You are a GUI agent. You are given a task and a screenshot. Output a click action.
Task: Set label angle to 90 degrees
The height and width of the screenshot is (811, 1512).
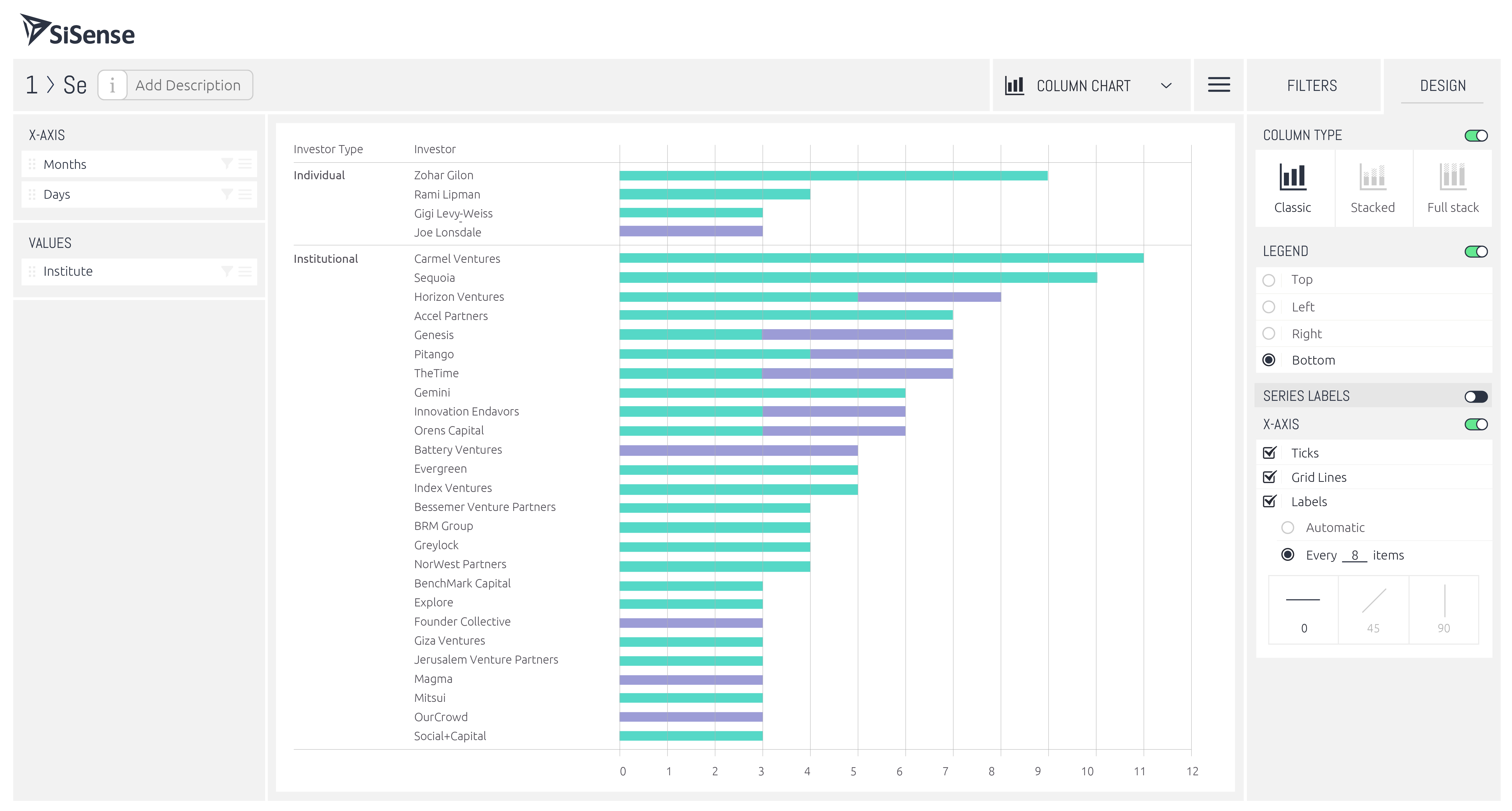coord(1444,610)
